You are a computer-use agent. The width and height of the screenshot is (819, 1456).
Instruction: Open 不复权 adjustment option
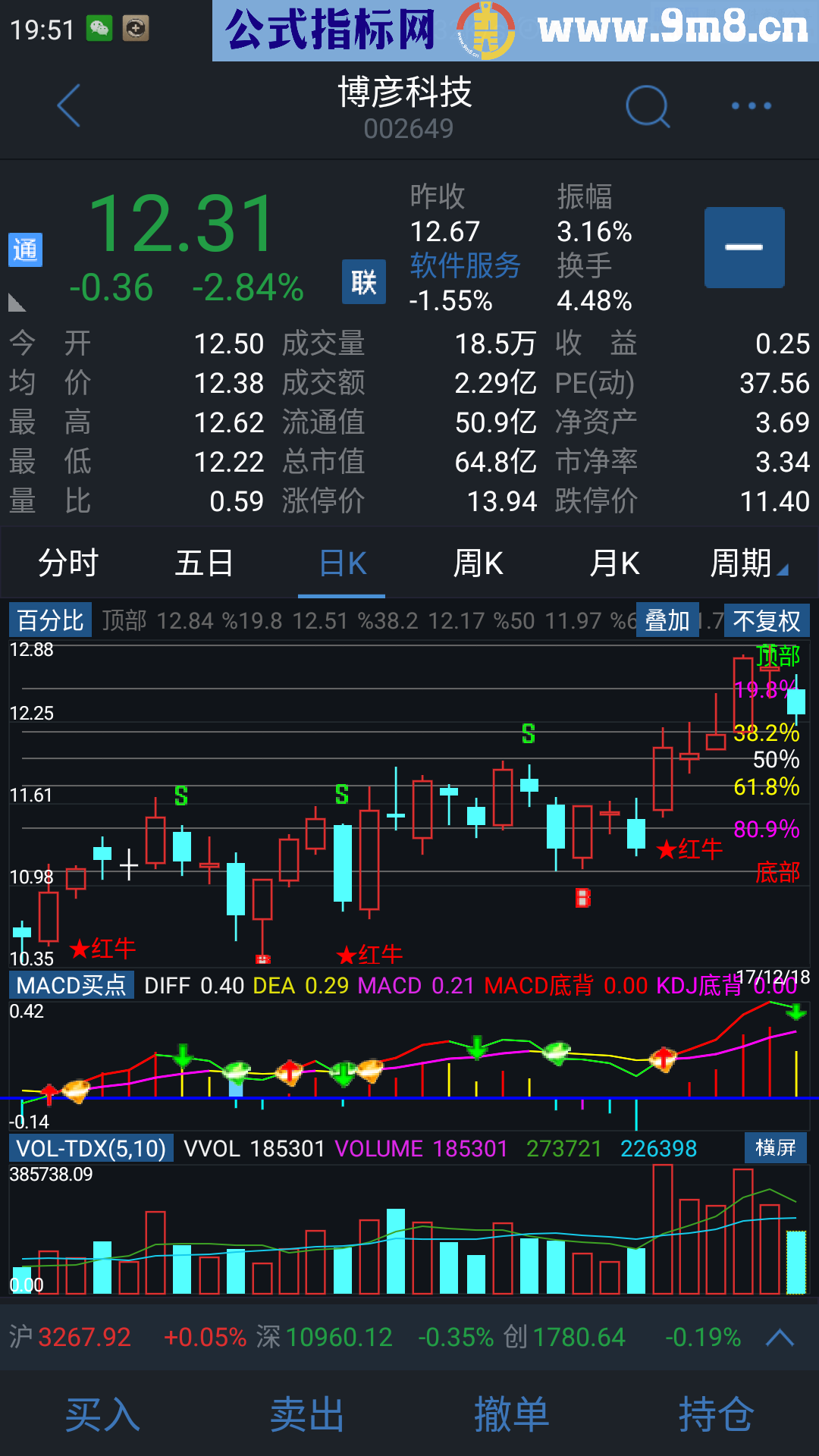coord(767,620)
